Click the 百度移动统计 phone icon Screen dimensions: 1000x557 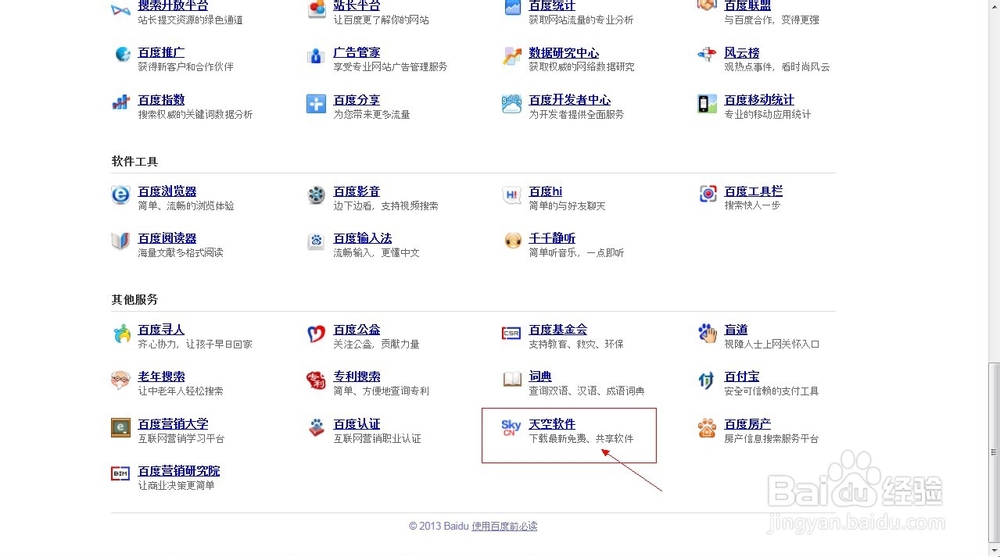(707, 103)
